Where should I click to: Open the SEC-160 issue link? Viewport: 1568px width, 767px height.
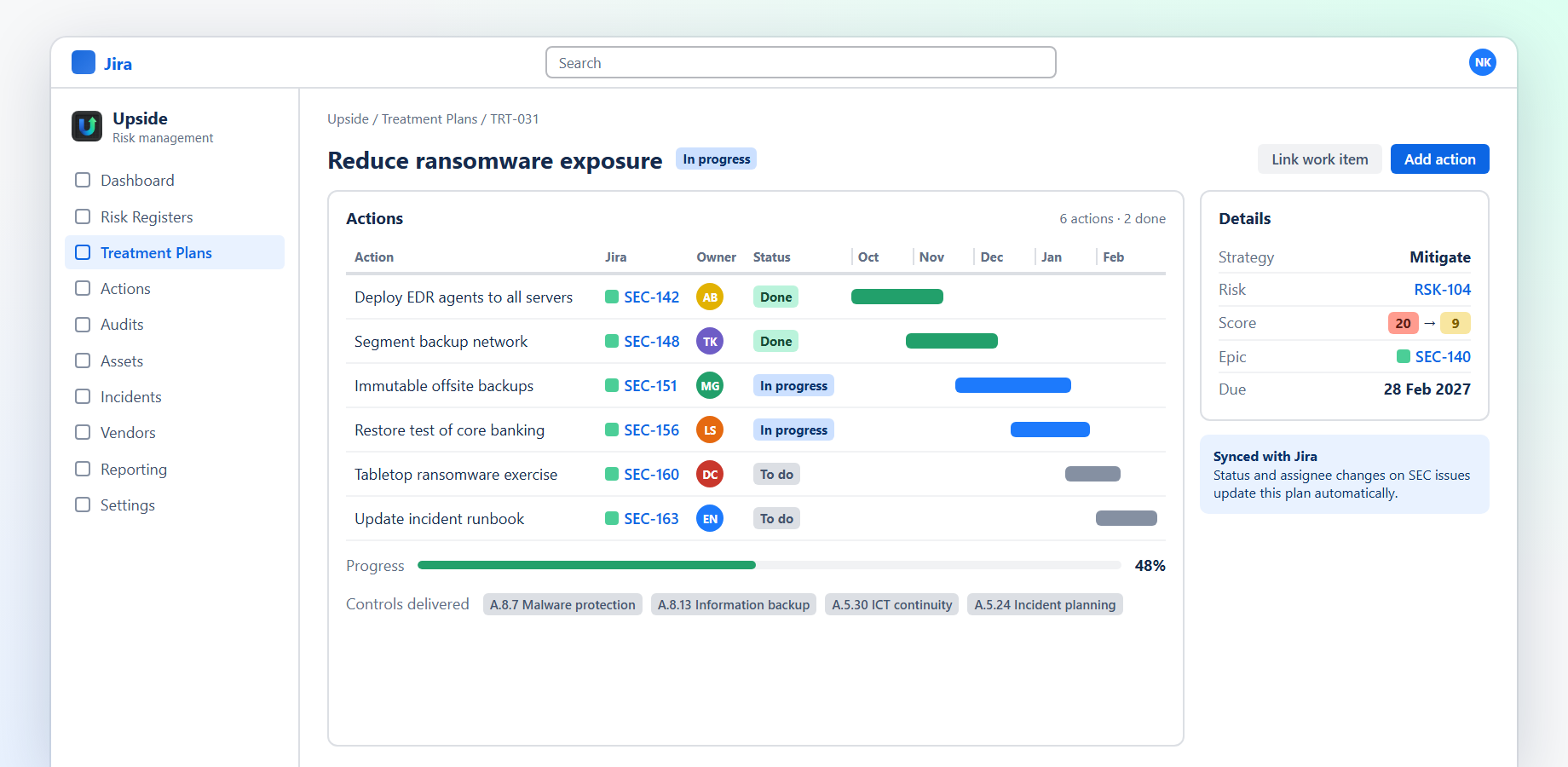(x=652, y=474)
